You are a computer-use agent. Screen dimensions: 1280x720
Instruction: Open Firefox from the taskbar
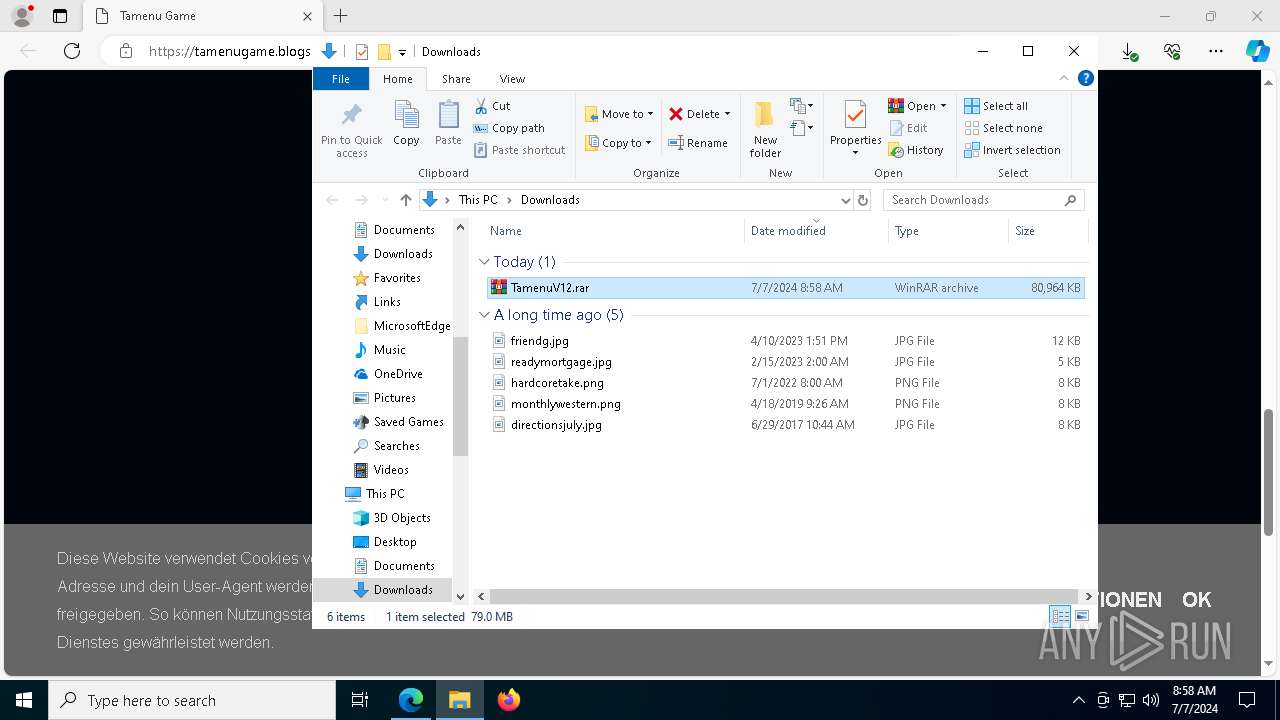(x=509, y=700)
